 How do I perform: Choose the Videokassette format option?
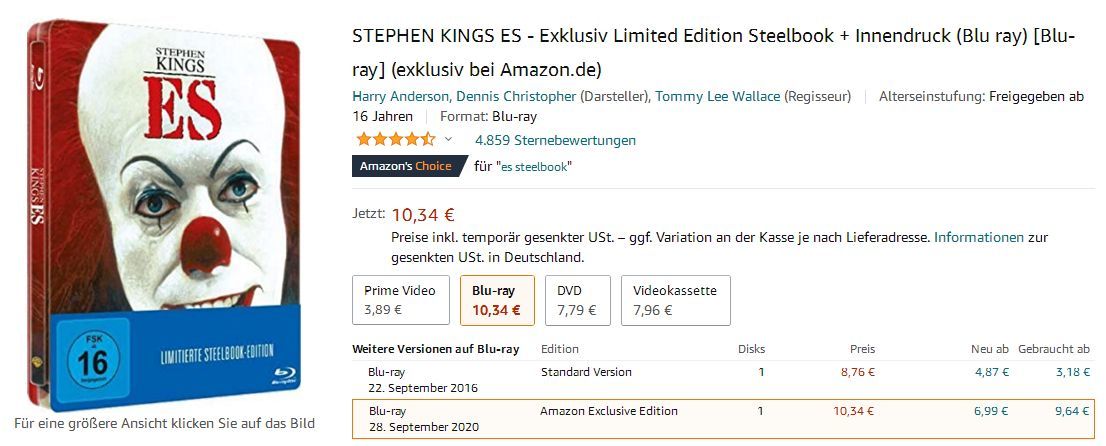click(x=675, y=300)
